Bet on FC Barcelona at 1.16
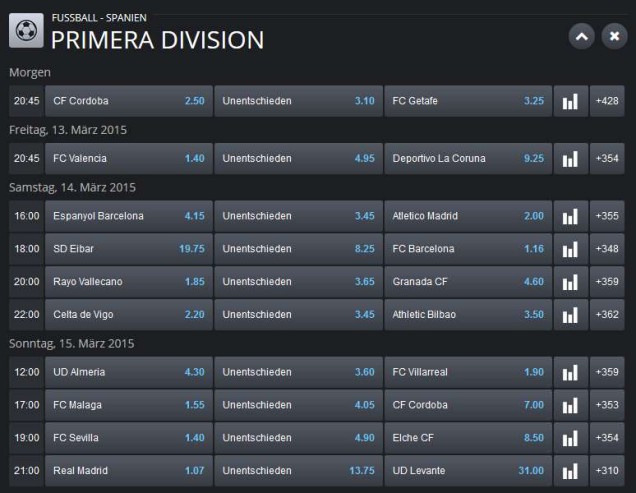This screenshot has height=493, width=636. (x=468, y=249)
